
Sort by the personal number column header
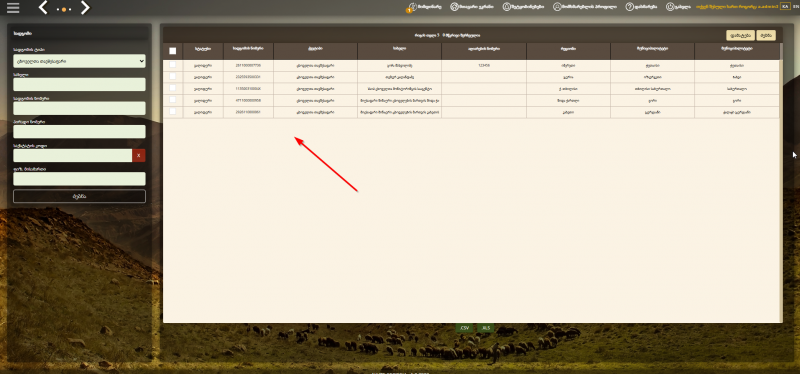(x=484, y=51)
